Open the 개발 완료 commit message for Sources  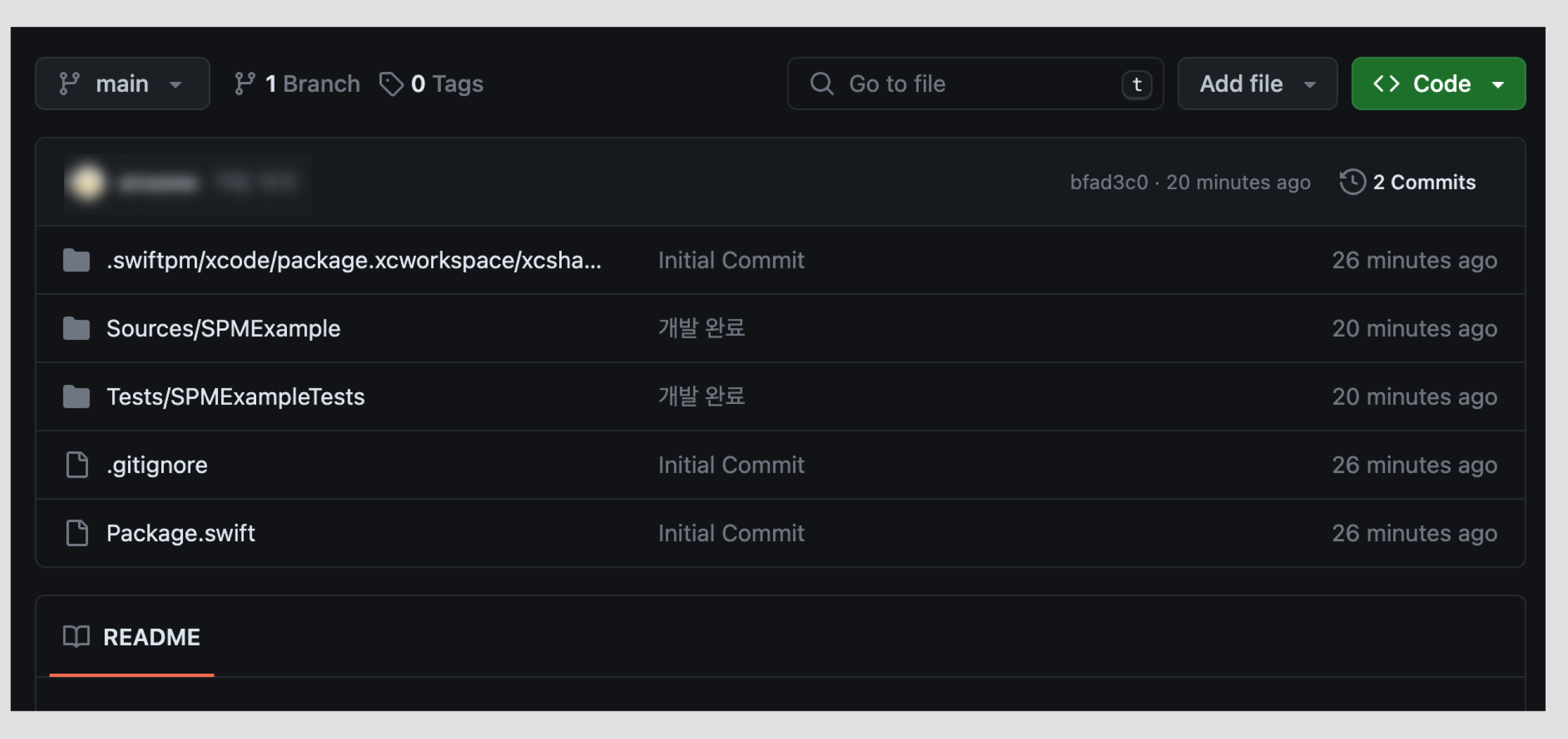[701, 328]
